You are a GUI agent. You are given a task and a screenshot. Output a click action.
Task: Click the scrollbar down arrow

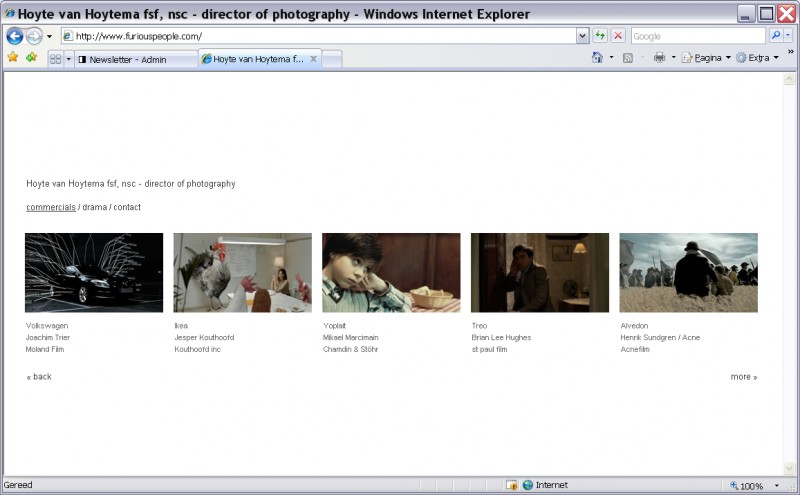(789, 468)
